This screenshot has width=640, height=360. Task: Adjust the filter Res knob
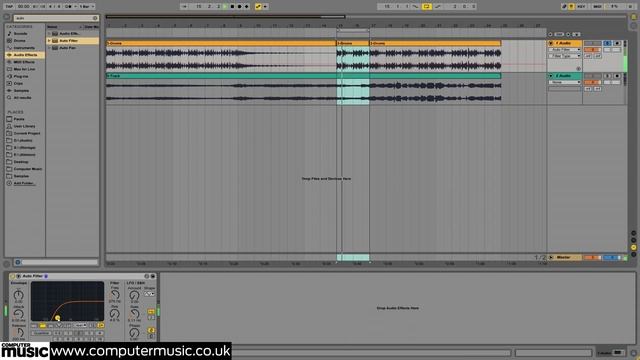pos(115,313)
